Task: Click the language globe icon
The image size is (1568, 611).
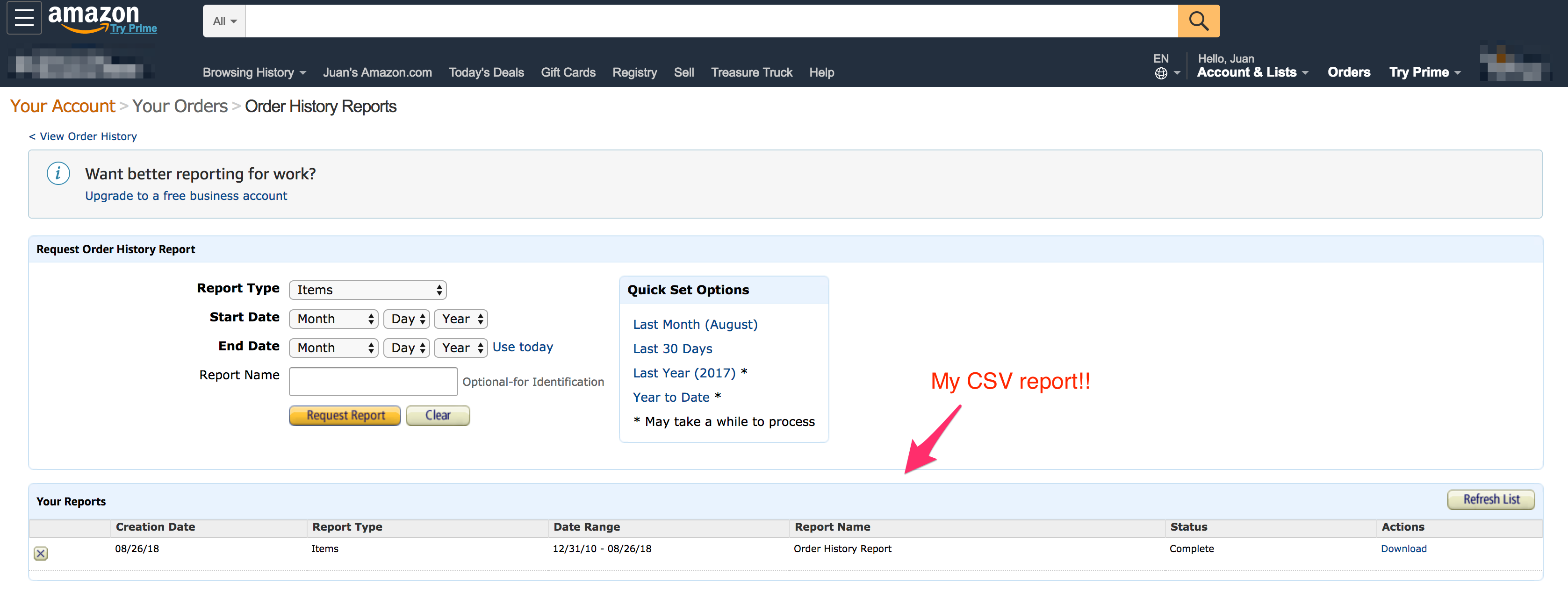Action: pos(1161,73)
